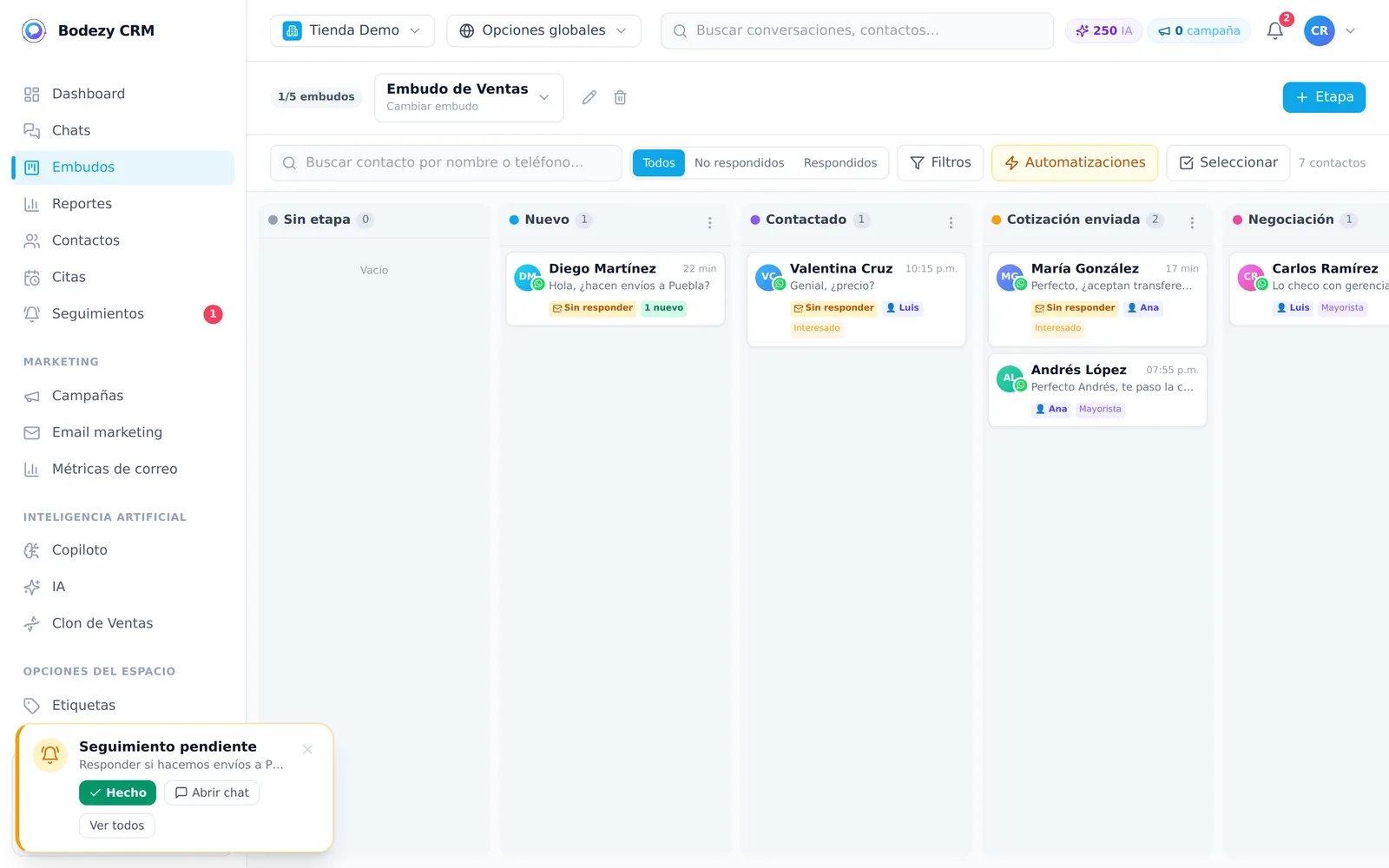Open Seguimientos in the sidebar
Image resolution: width=1389 pixels, height=868 pixels.
(123, 314)
